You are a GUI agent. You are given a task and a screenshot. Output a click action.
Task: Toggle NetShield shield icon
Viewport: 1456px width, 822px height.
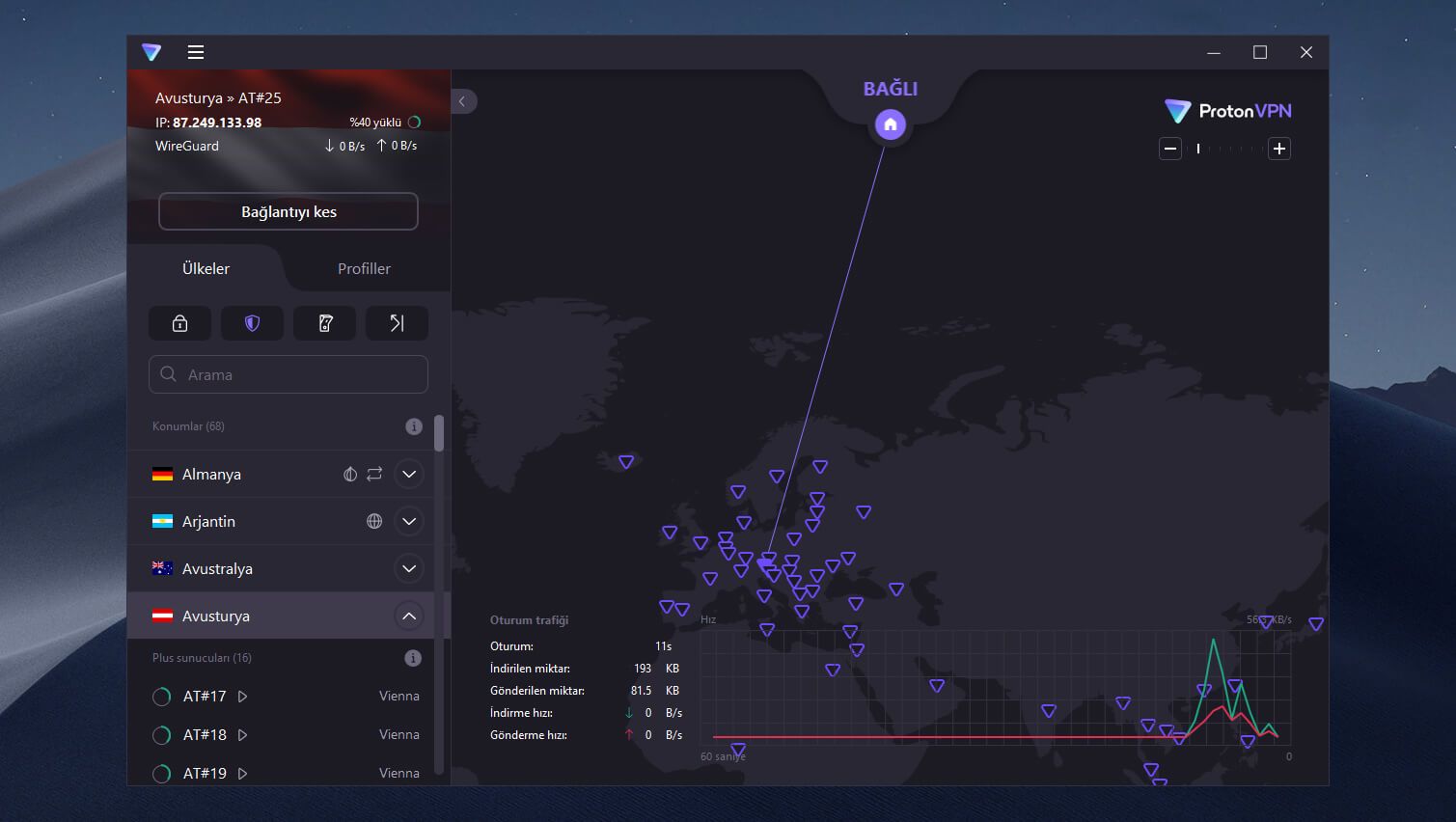(252, 323)
